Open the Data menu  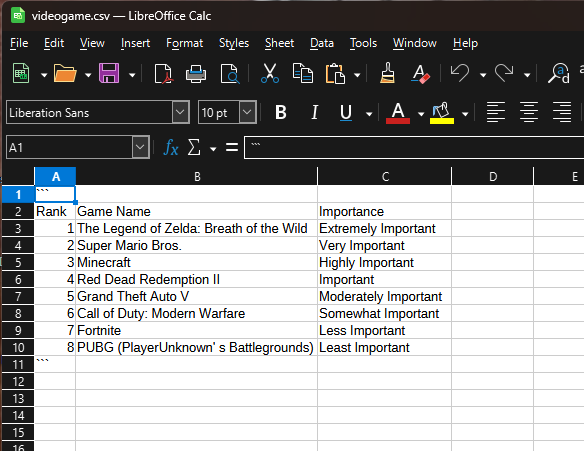pyautogui.click(x=322, y=43)
